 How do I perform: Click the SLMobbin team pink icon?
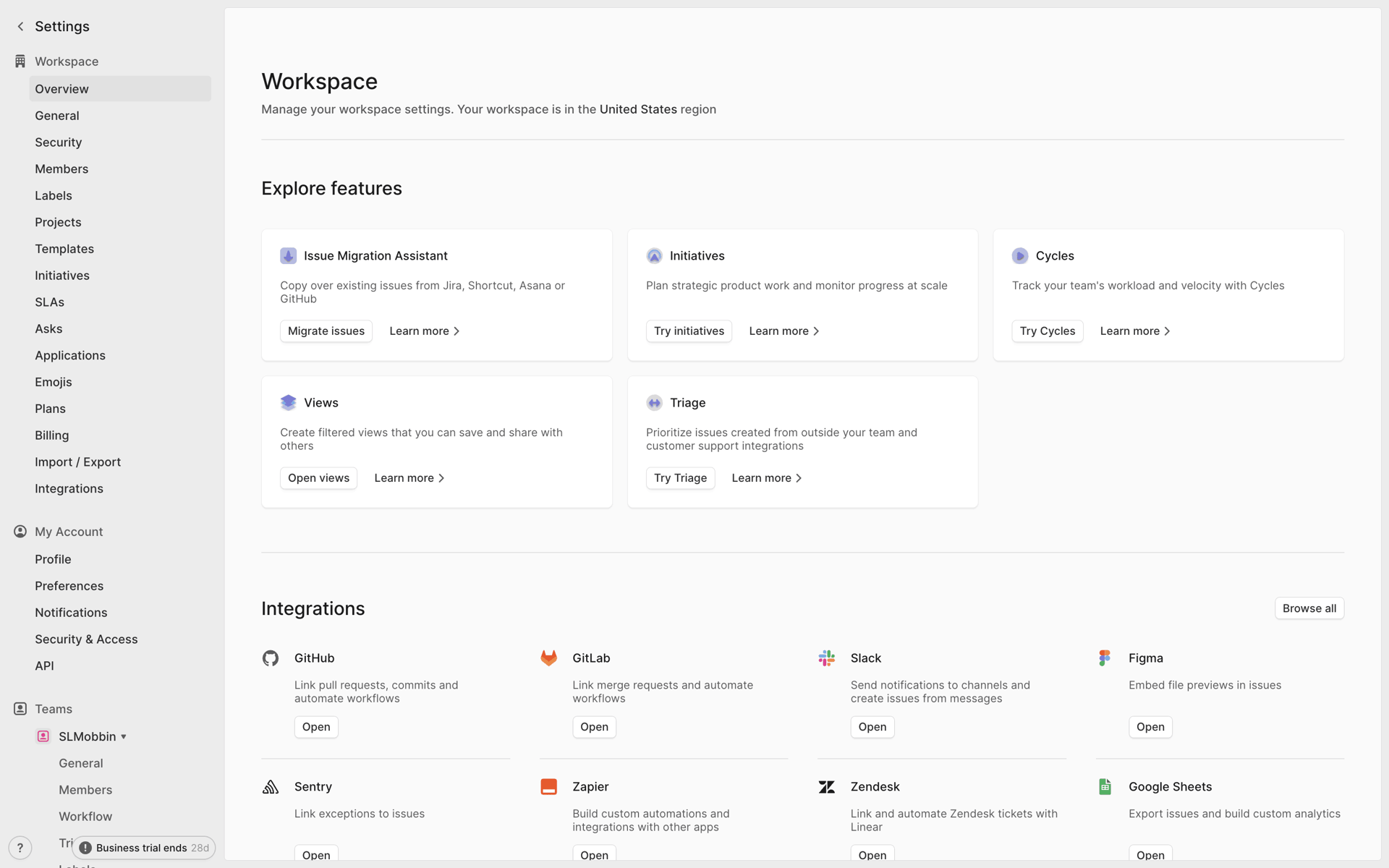43,736
